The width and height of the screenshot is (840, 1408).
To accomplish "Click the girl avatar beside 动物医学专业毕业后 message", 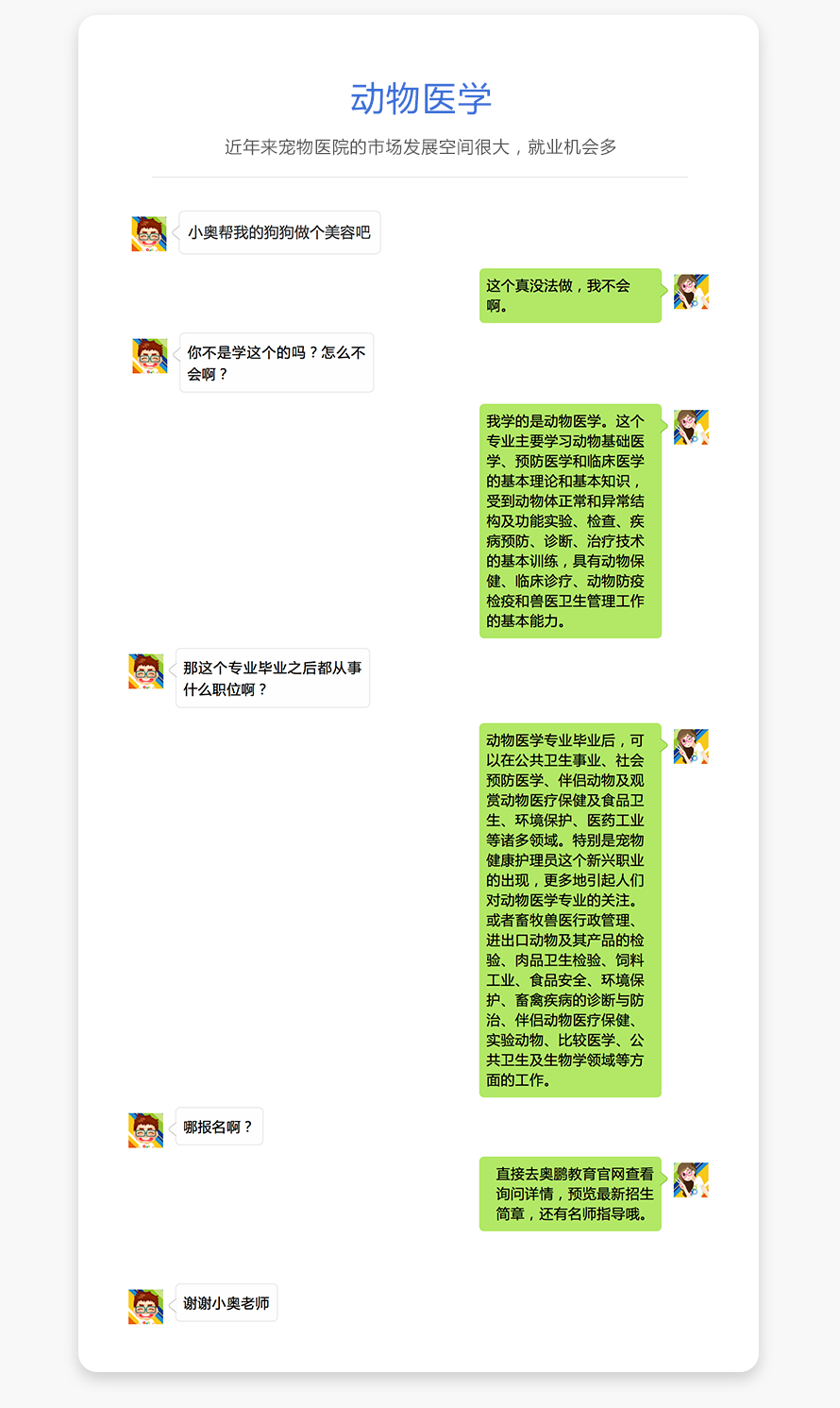I will point(691,746).
